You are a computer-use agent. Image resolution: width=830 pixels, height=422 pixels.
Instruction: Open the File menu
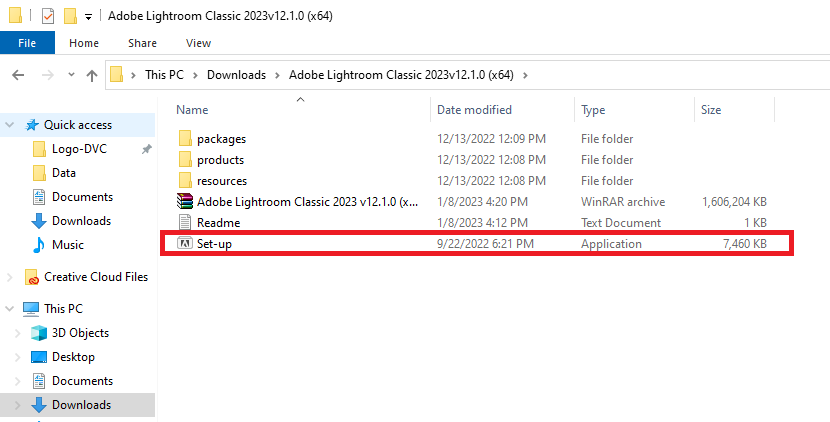(27, 43)
